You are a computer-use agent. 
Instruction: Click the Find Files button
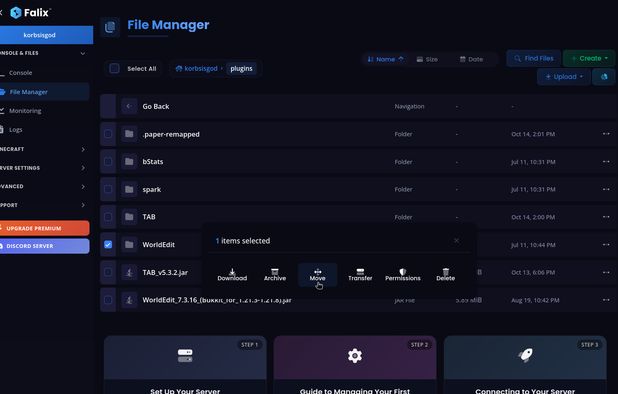pos(534,58)
